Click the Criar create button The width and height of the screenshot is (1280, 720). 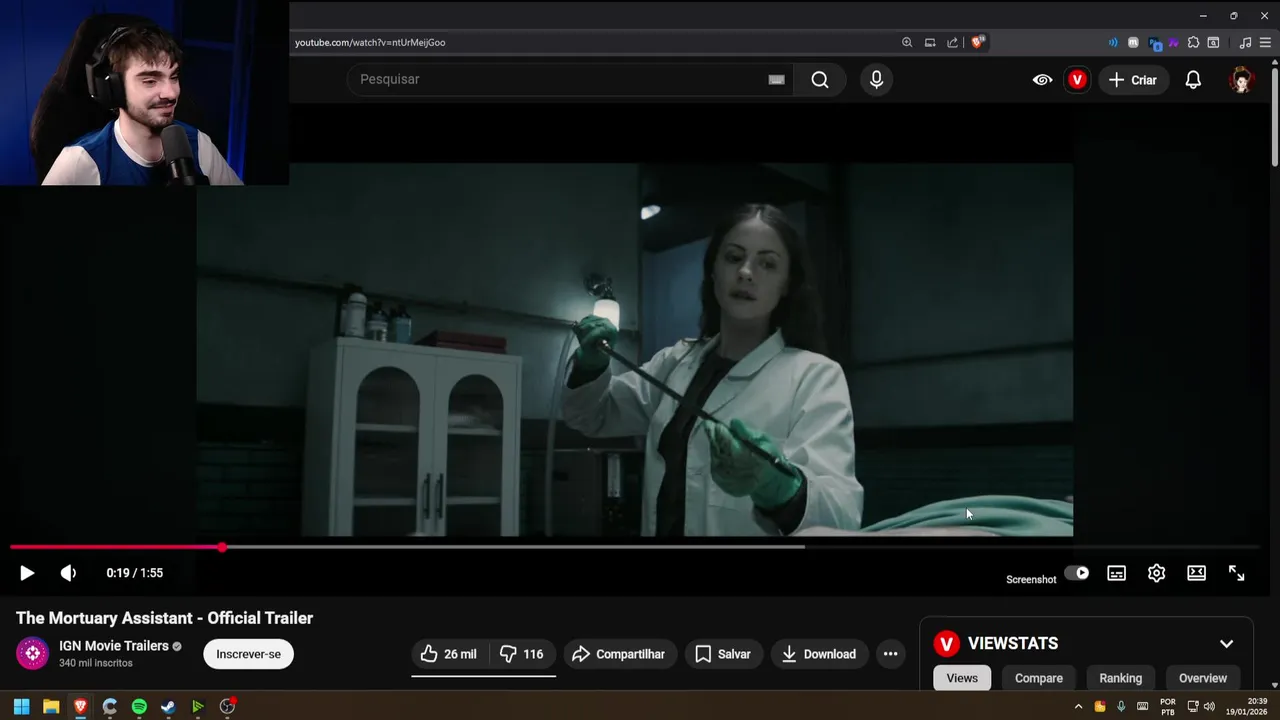1132,80
